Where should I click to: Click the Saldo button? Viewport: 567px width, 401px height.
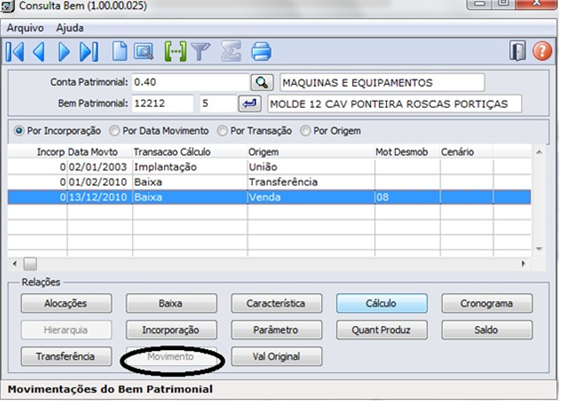pyautogui.click(x=487, y=330)
